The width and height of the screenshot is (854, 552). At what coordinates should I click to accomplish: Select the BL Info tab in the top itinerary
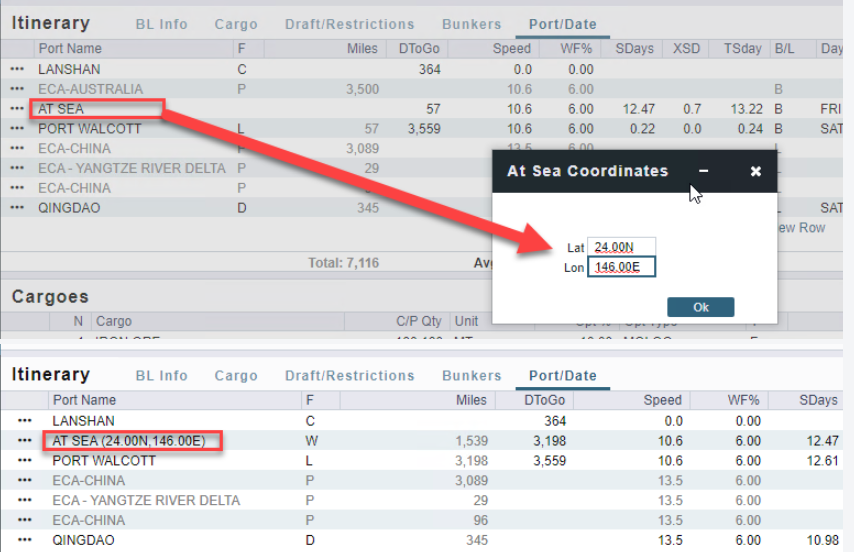point(161,24)
